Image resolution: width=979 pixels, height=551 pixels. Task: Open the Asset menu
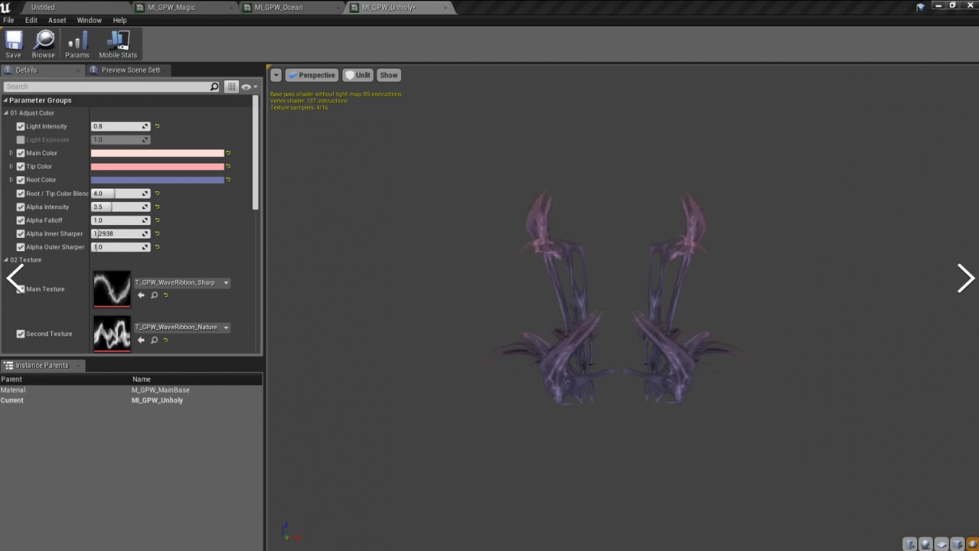point(57,20)
